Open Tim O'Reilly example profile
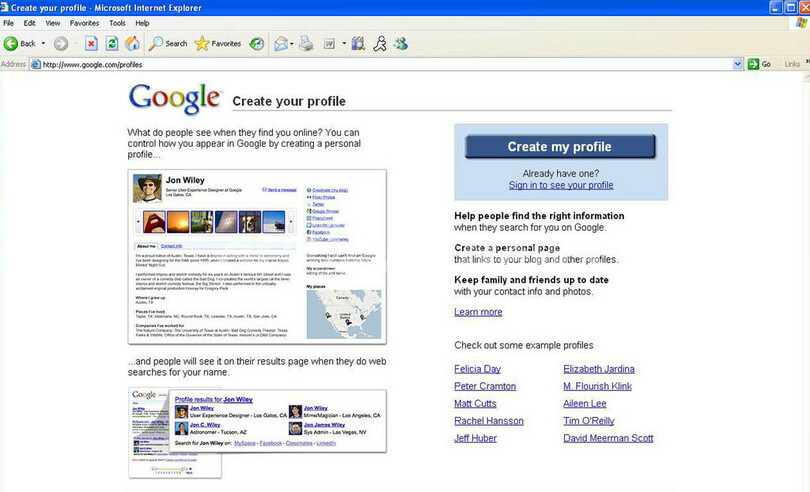 coord(589,421)
